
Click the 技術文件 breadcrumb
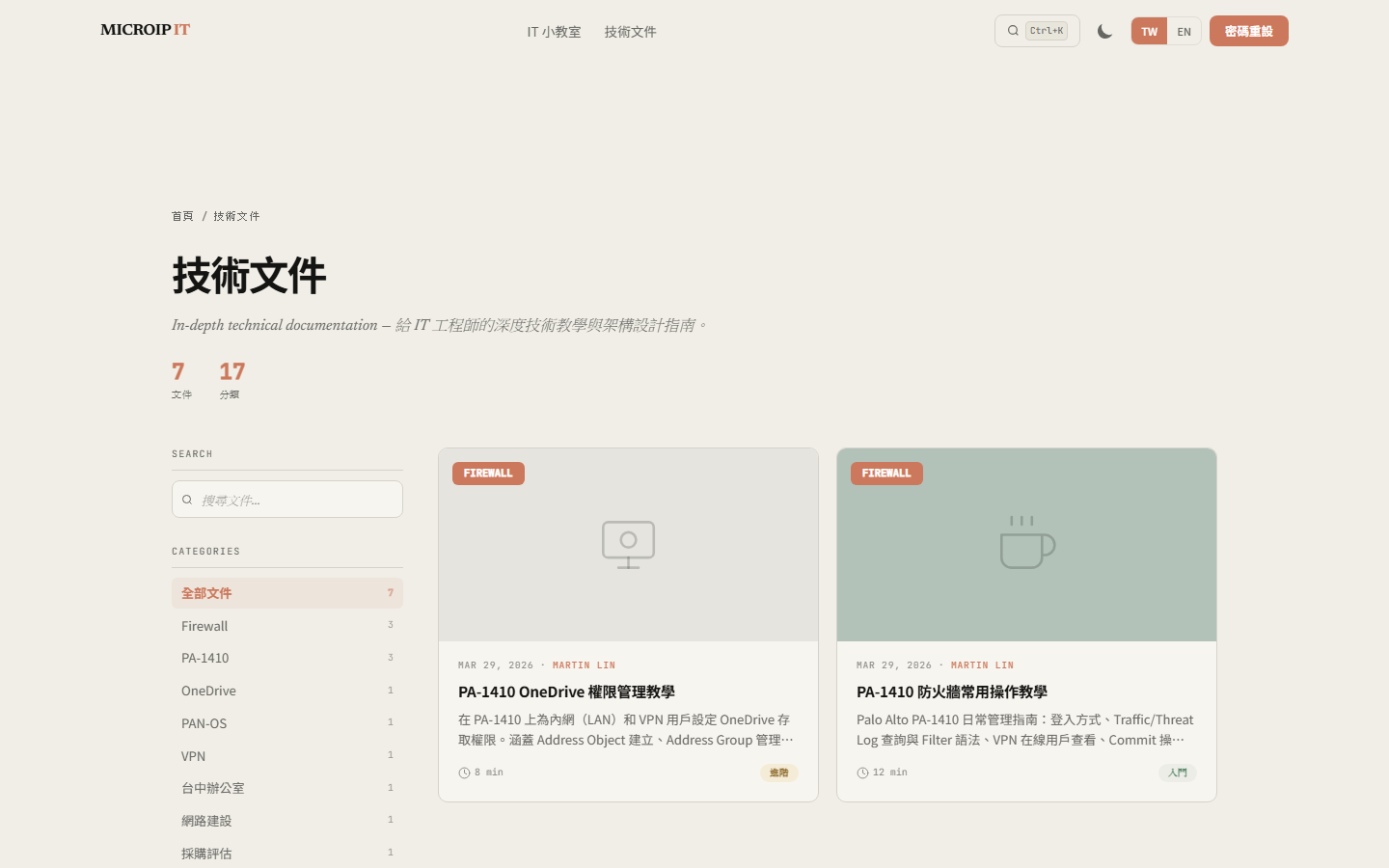point(236,216)
